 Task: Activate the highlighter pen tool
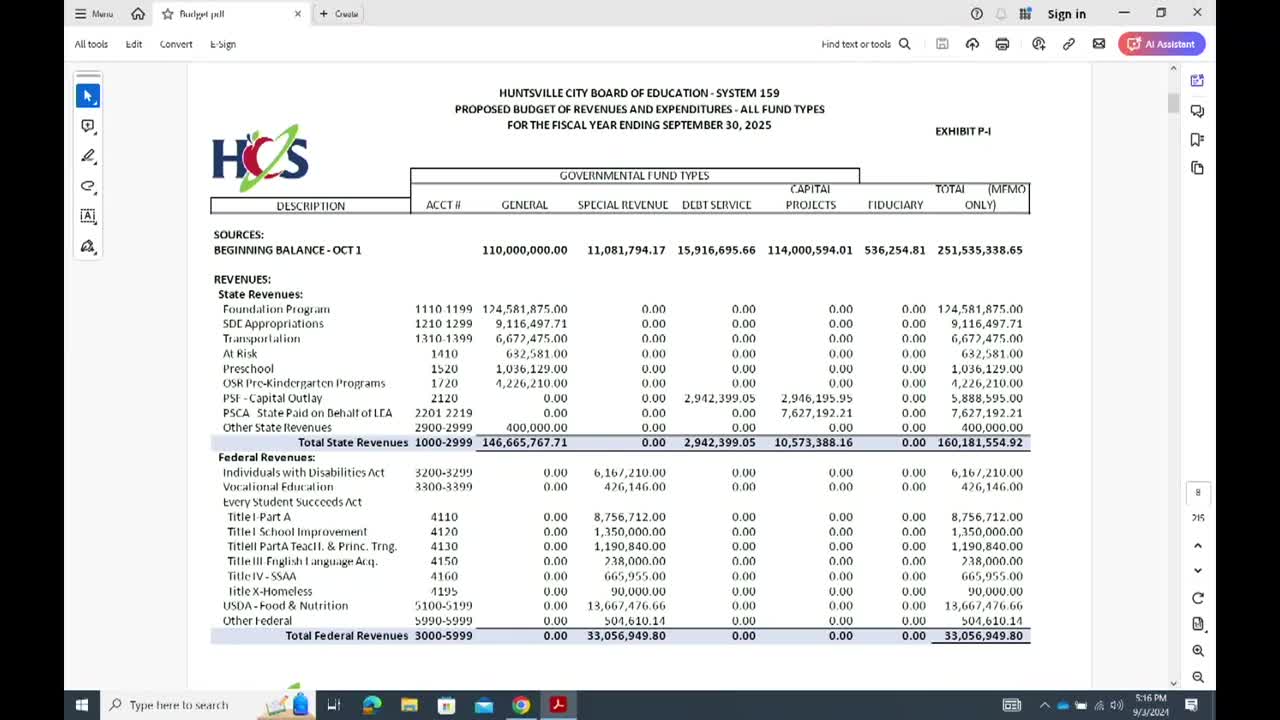88,156
